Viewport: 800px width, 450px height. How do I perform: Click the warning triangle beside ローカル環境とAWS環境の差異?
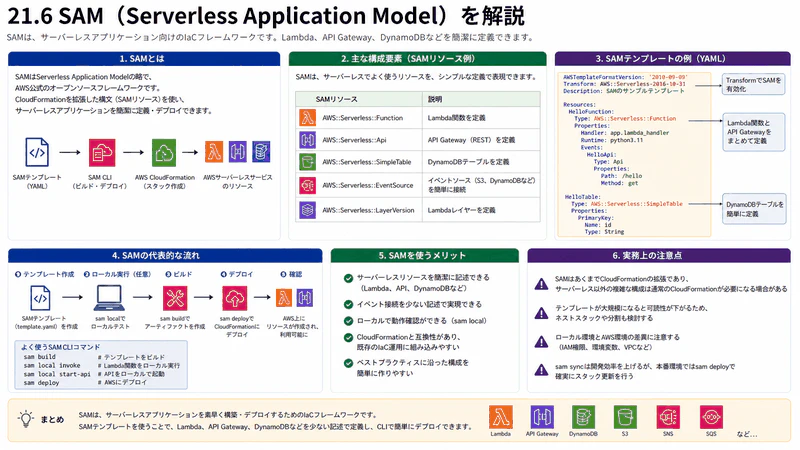(541, 342)
